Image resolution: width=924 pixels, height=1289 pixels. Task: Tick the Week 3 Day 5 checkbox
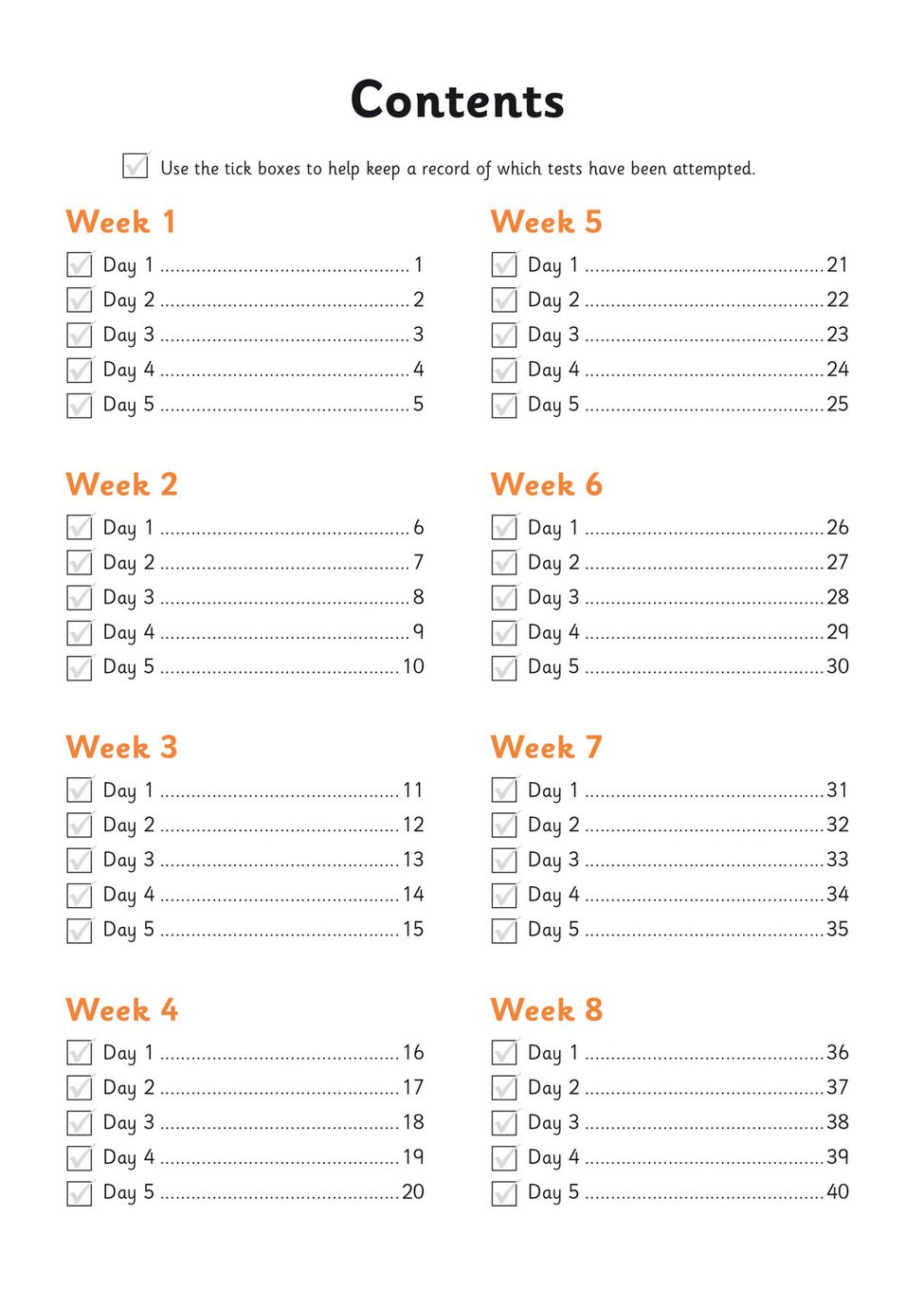[80, 930]
